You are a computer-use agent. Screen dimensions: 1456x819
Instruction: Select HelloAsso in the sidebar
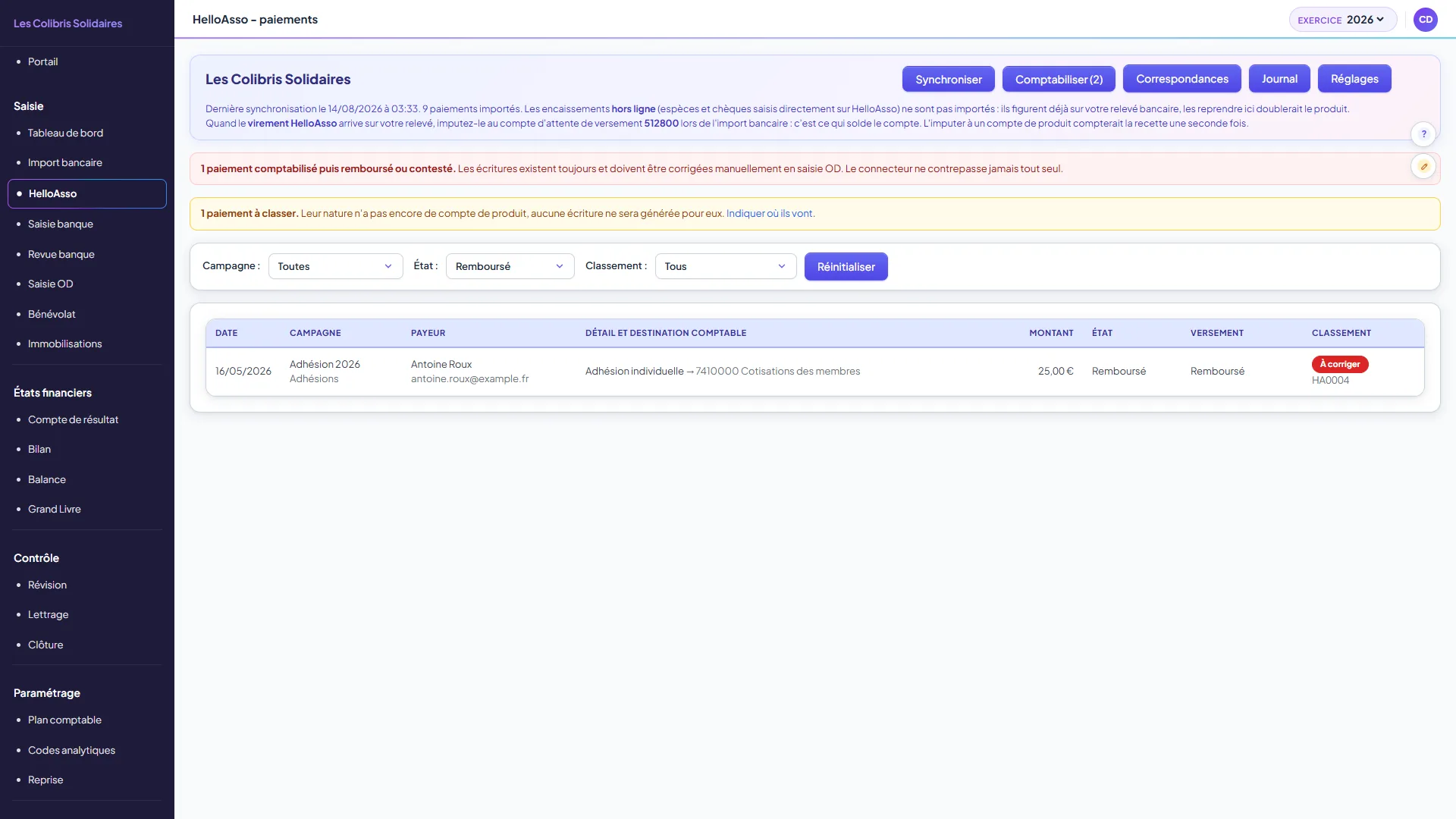click(x=87, y=193)
